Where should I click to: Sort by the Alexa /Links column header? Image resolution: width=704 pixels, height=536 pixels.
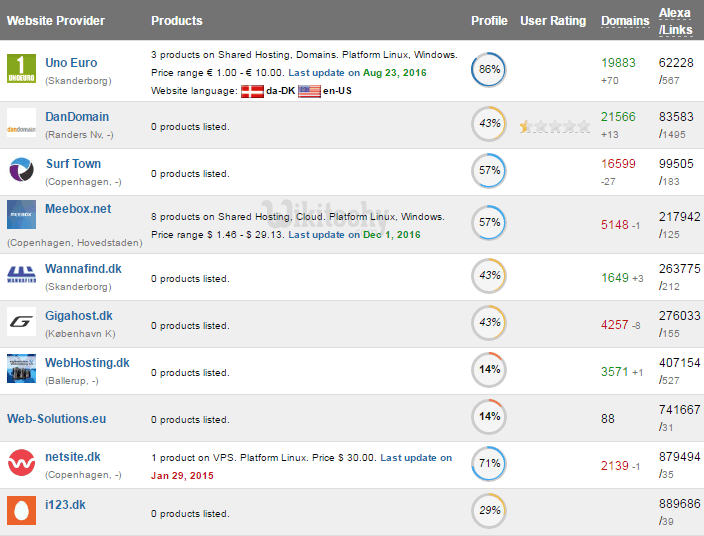pyautogui.click(x=675, y=21)
